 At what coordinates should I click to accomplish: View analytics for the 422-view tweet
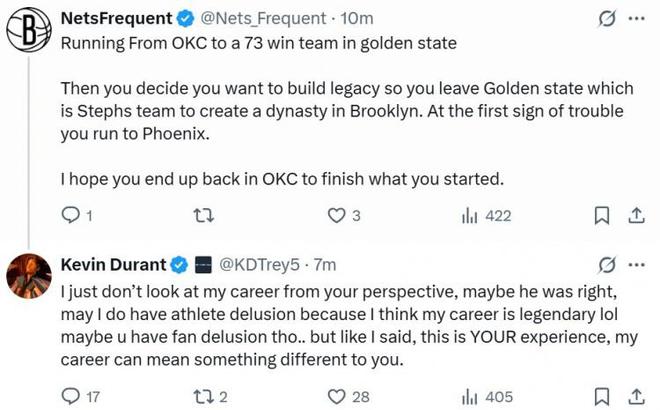click(x=468, y=214)
